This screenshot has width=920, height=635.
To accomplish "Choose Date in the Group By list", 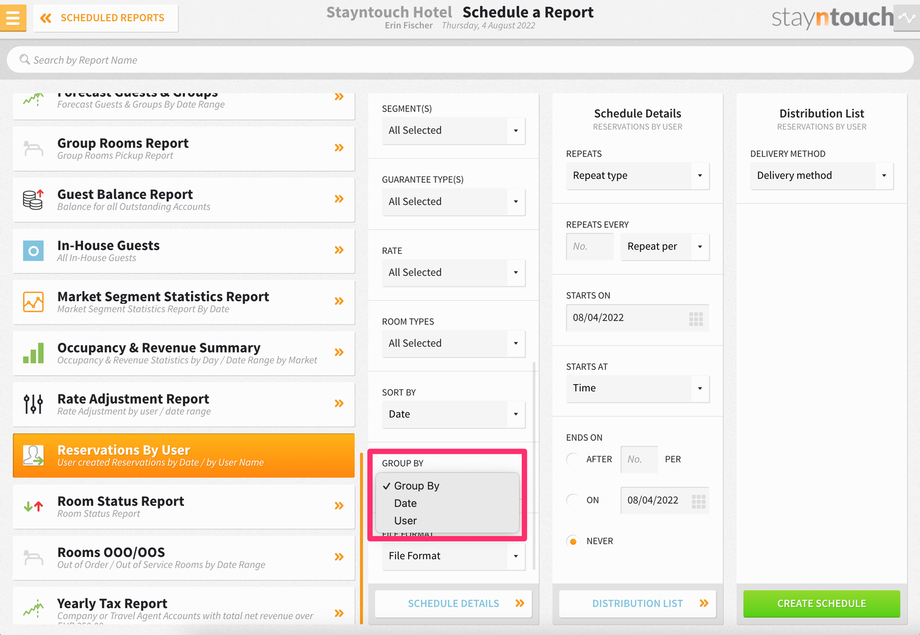I will [448, 504].
